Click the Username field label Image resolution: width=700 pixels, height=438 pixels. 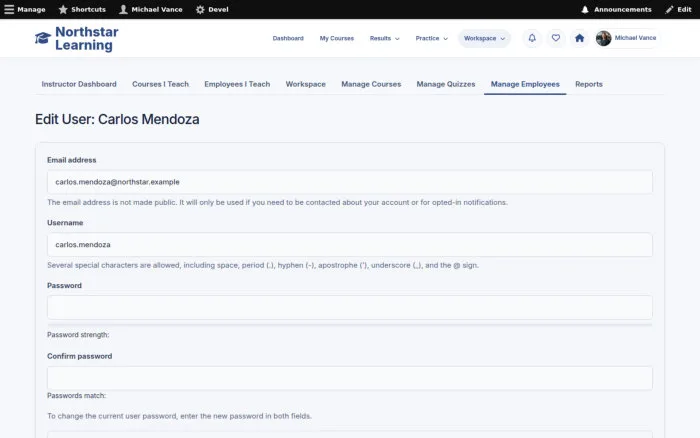point(65,222)
